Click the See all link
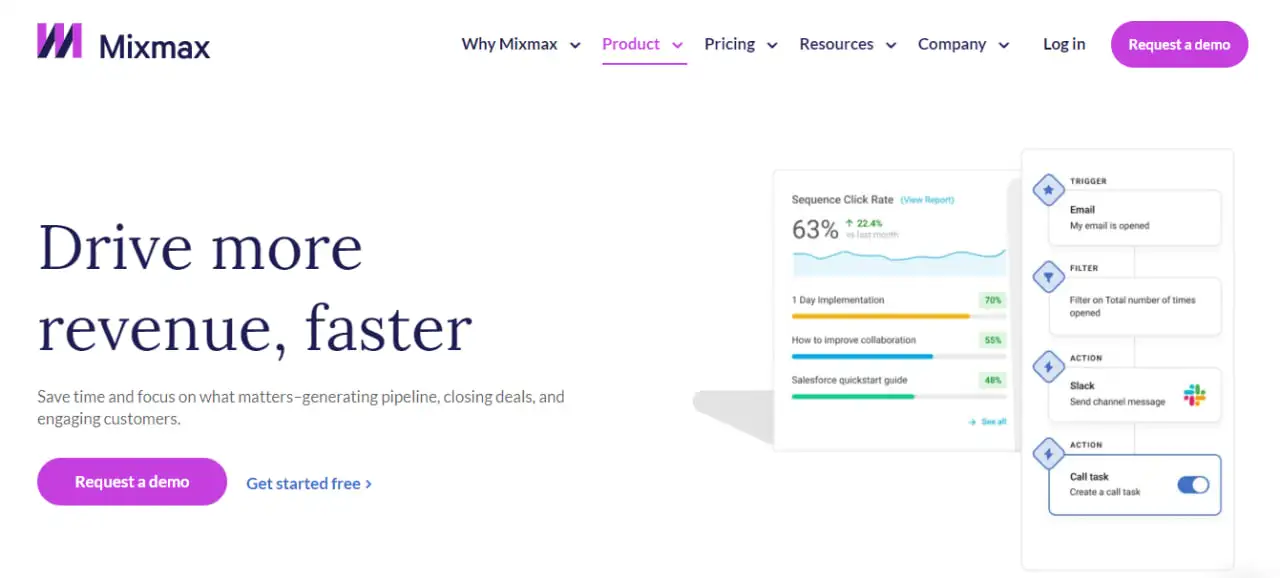The image size is (1280, 578). coord(987,422)
